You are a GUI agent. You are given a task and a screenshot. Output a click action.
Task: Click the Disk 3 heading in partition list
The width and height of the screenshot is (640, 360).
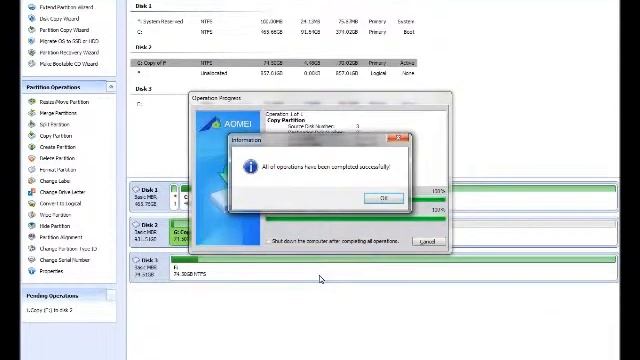[x=143, y=89]
